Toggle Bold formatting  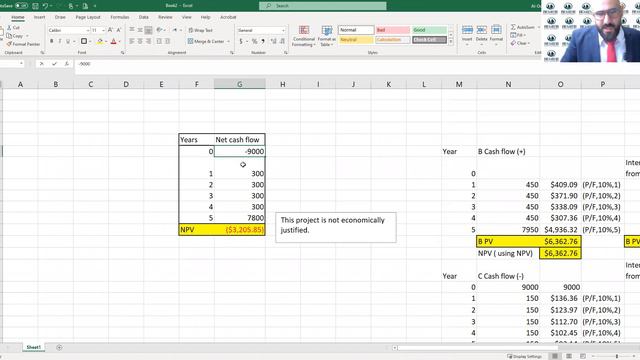(x=51, y=41)
